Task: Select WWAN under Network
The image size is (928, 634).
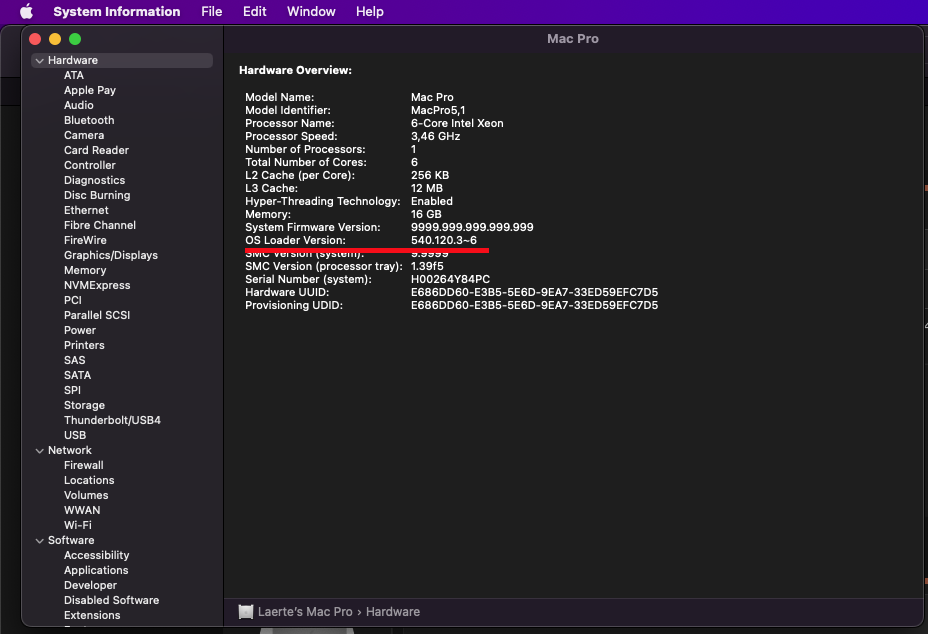Action: (x=82, y=510)
